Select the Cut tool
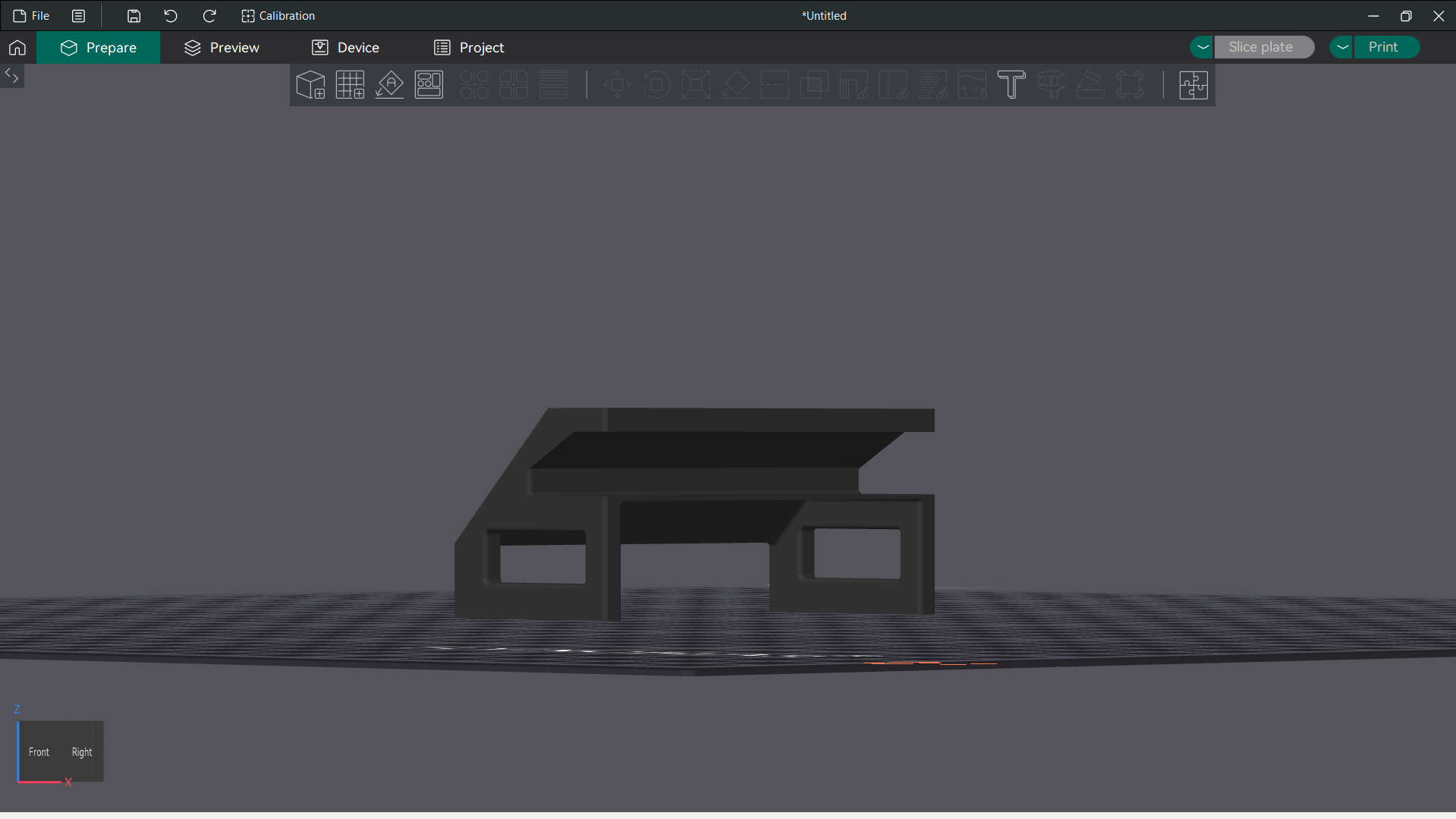The height and width of the screenshot is (819, 1456). [x=775, y=85]
